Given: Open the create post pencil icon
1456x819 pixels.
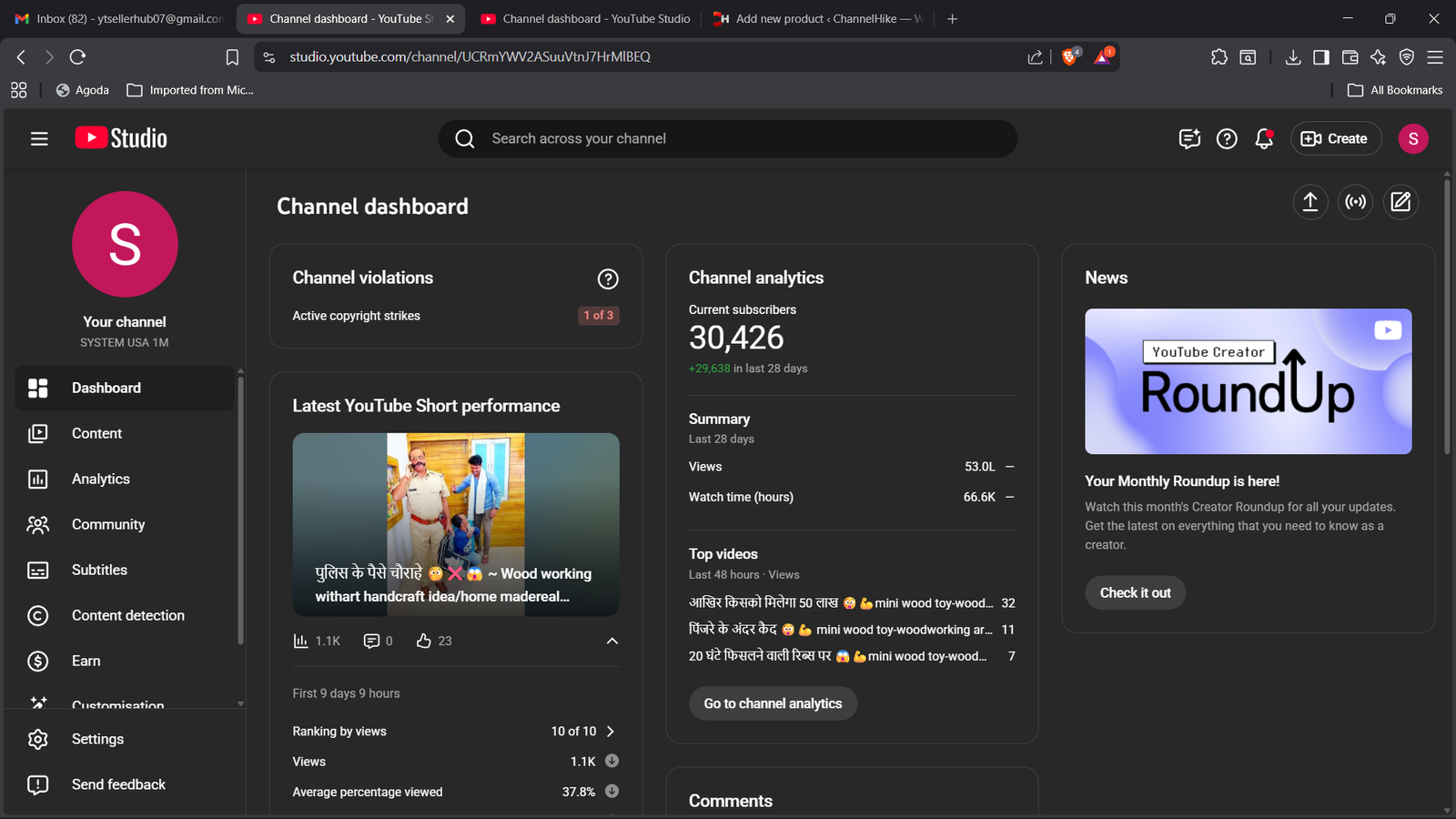Looking at the screenshot, I should click(1400, 202).
